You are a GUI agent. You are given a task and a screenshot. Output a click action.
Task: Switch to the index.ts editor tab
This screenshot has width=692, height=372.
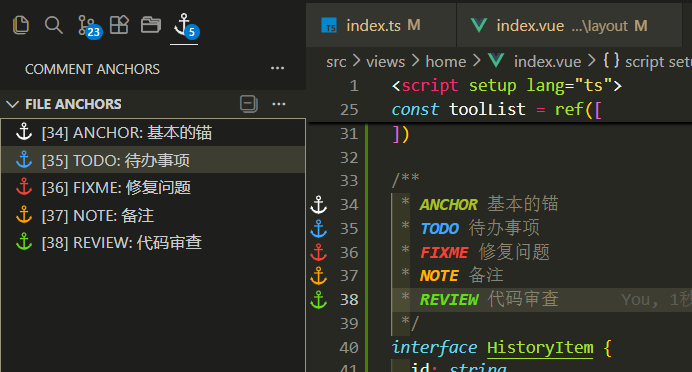pos(381,26)
